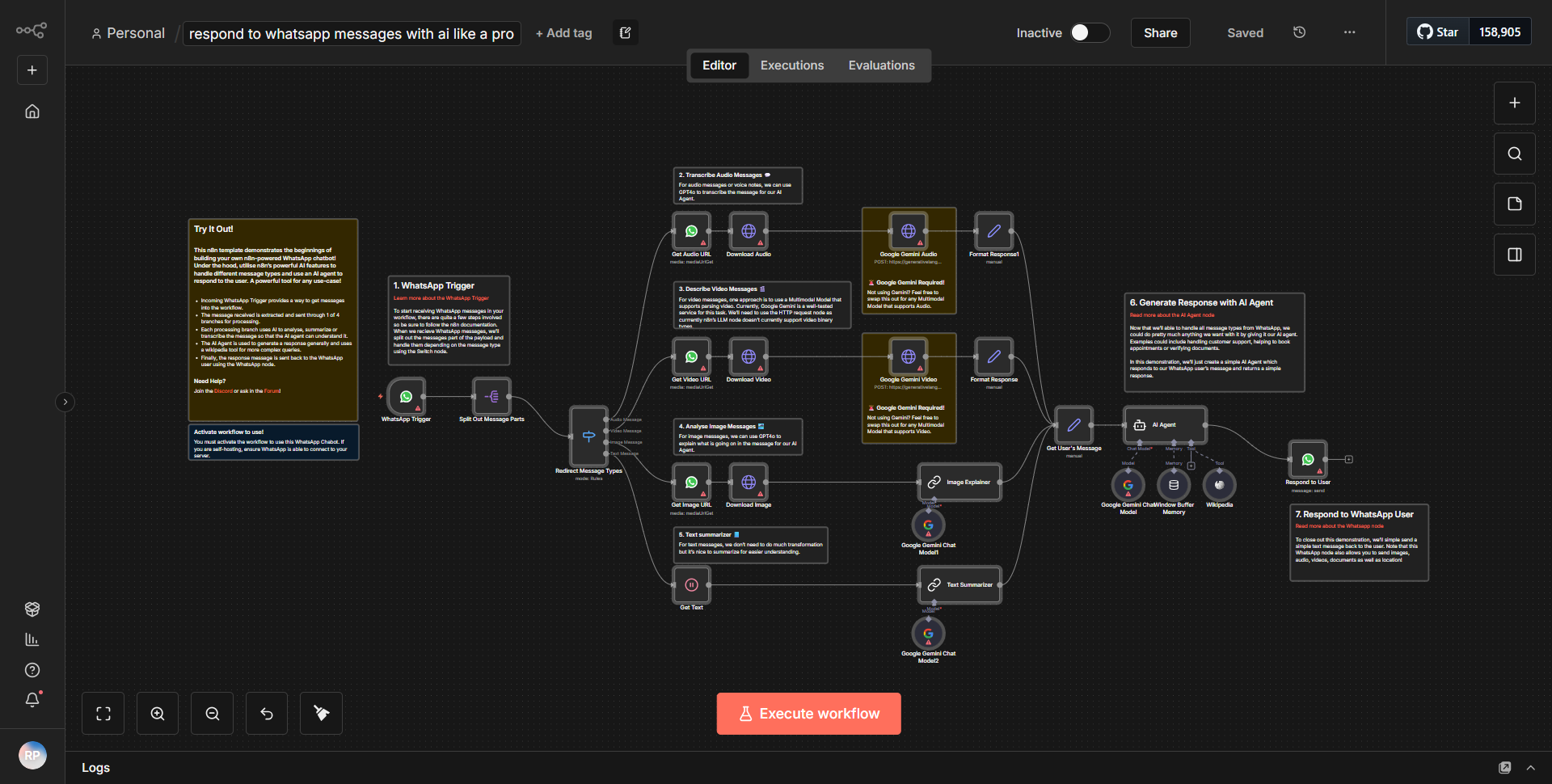Select the Download Video node
The image size is (1552, 784).
[x=749, y=356]
